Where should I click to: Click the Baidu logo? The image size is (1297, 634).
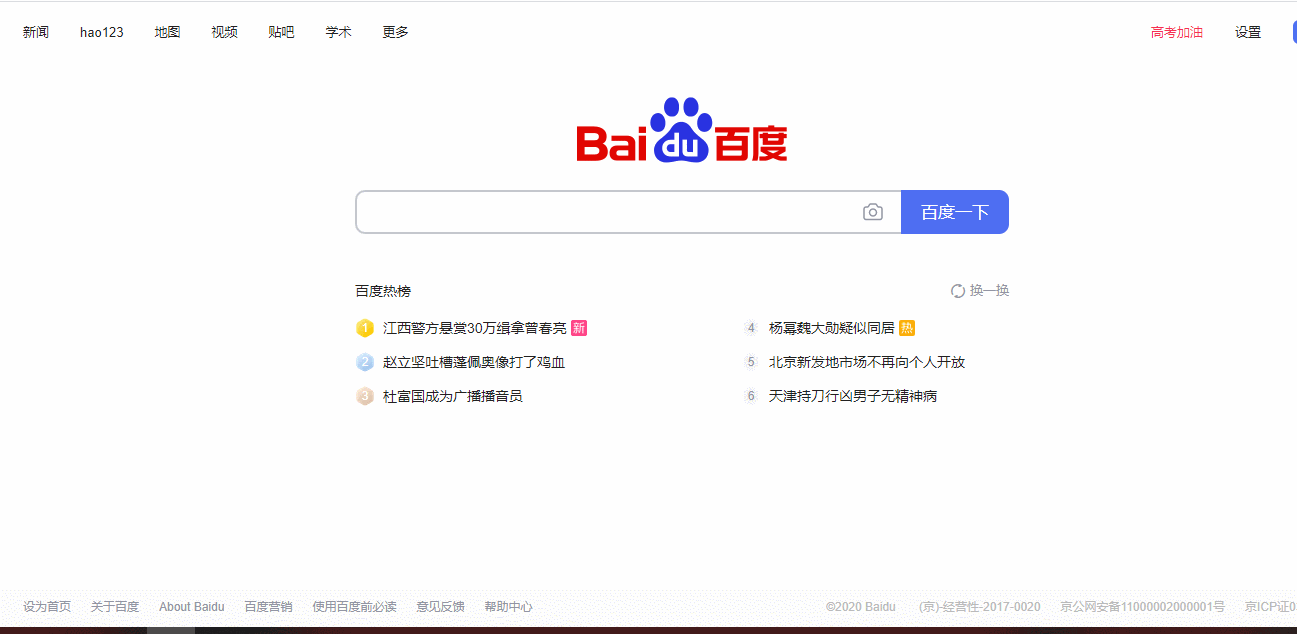click(682, 129)
